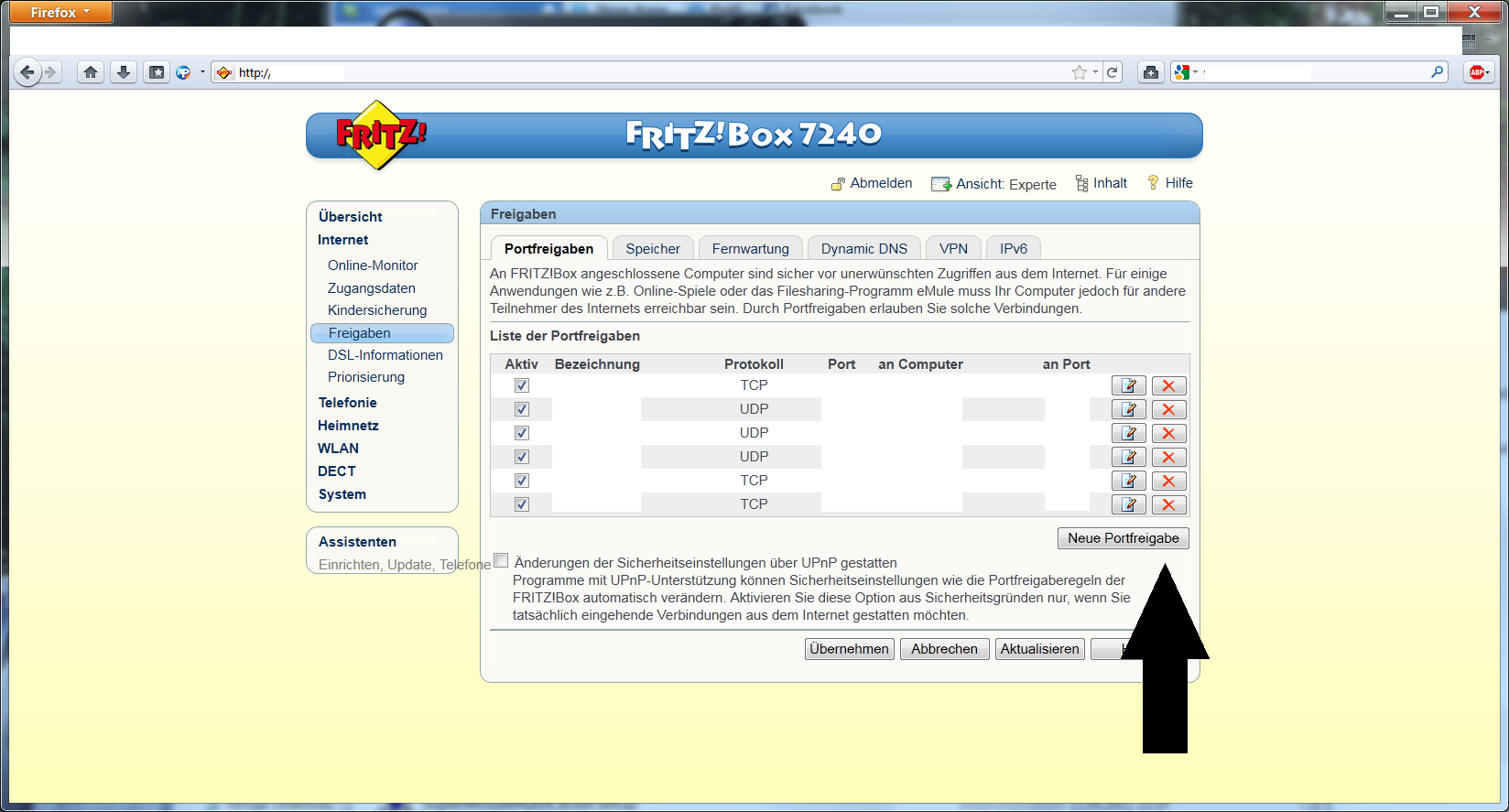This screenshot has height=812, width=1509.
Task: Edit the first UDP port forwarding entry
Action: click(1129, 409)
